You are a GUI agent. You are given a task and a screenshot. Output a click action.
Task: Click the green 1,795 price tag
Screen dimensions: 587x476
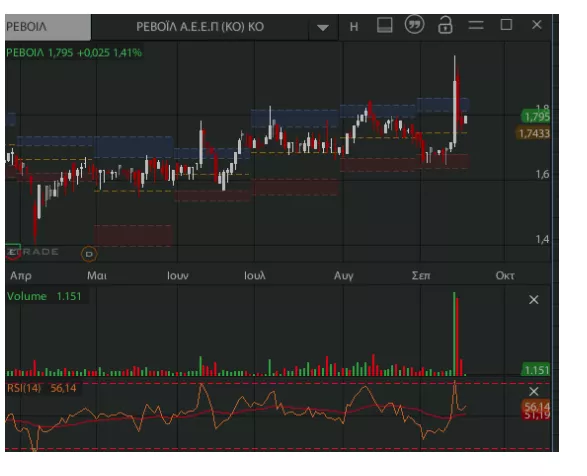pyautogui.click(x=536, y=117)
